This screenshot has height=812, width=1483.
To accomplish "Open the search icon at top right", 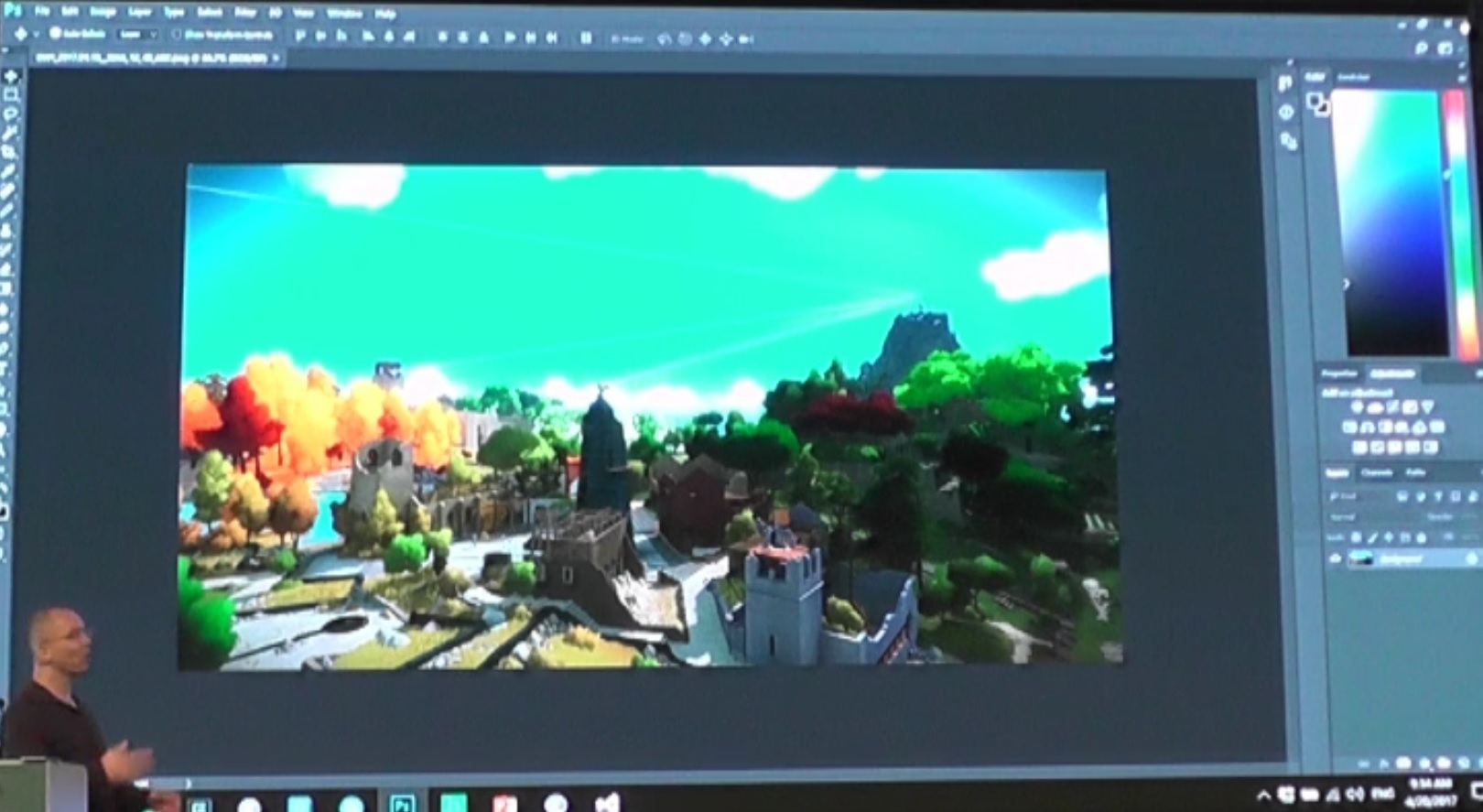I will click(1421, 48).
